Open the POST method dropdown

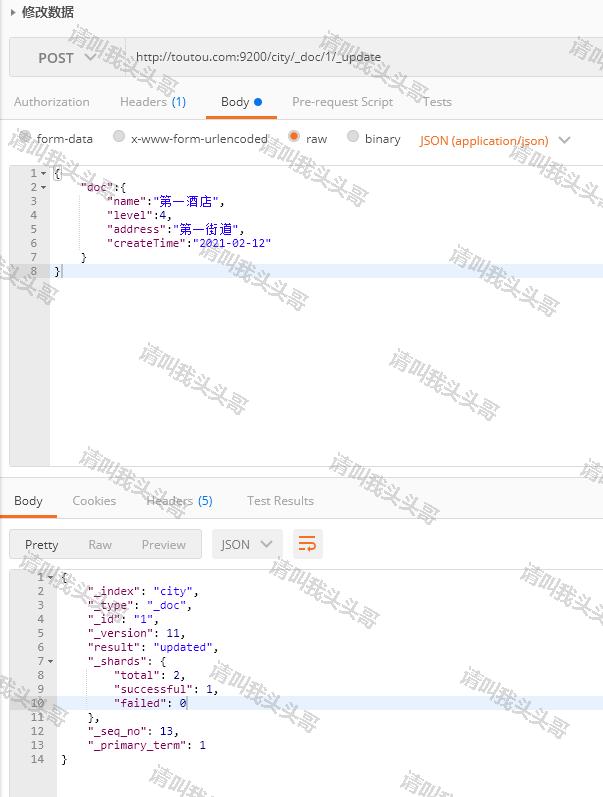[x=67, y=57]
